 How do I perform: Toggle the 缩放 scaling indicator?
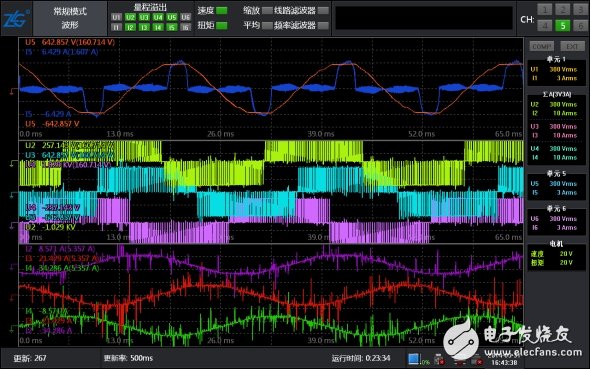click(x=267, y=11)
